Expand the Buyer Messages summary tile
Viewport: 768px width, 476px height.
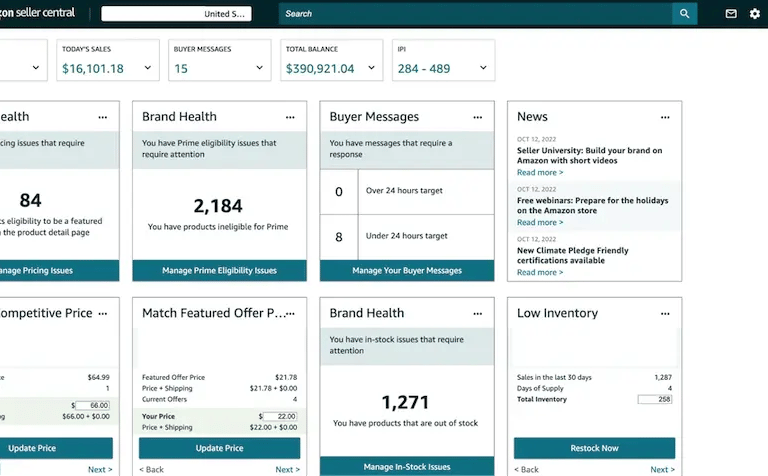tap(260, 68)
